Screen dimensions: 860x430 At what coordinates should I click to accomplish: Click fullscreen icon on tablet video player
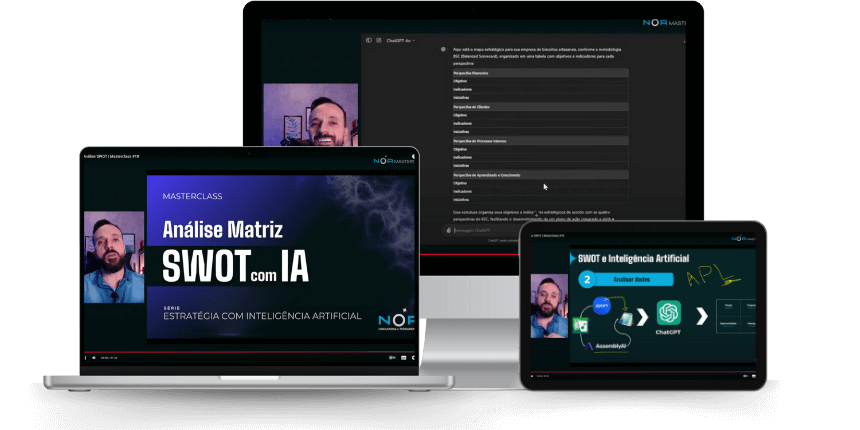[x=754, y=376]
